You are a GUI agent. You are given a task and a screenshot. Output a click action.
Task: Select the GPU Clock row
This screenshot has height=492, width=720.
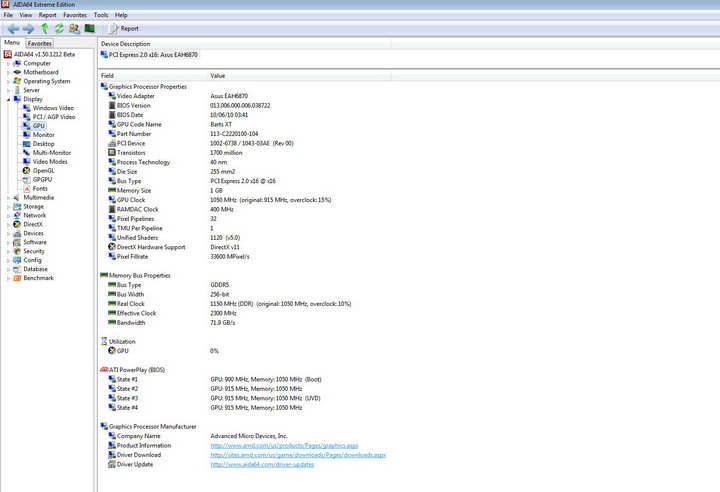(219, 200)
